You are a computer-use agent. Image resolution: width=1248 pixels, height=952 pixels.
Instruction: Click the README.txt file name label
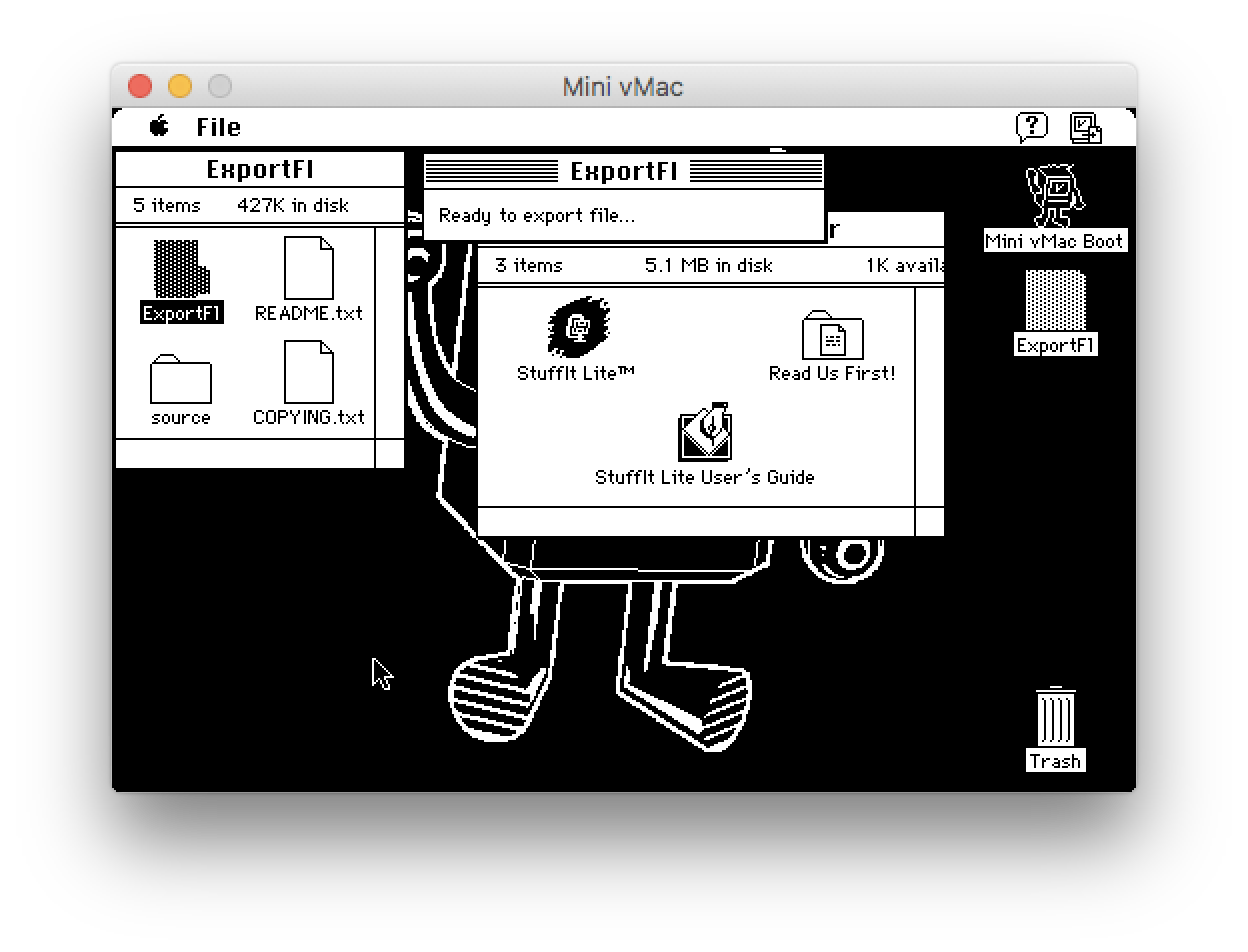coord(309,313)
